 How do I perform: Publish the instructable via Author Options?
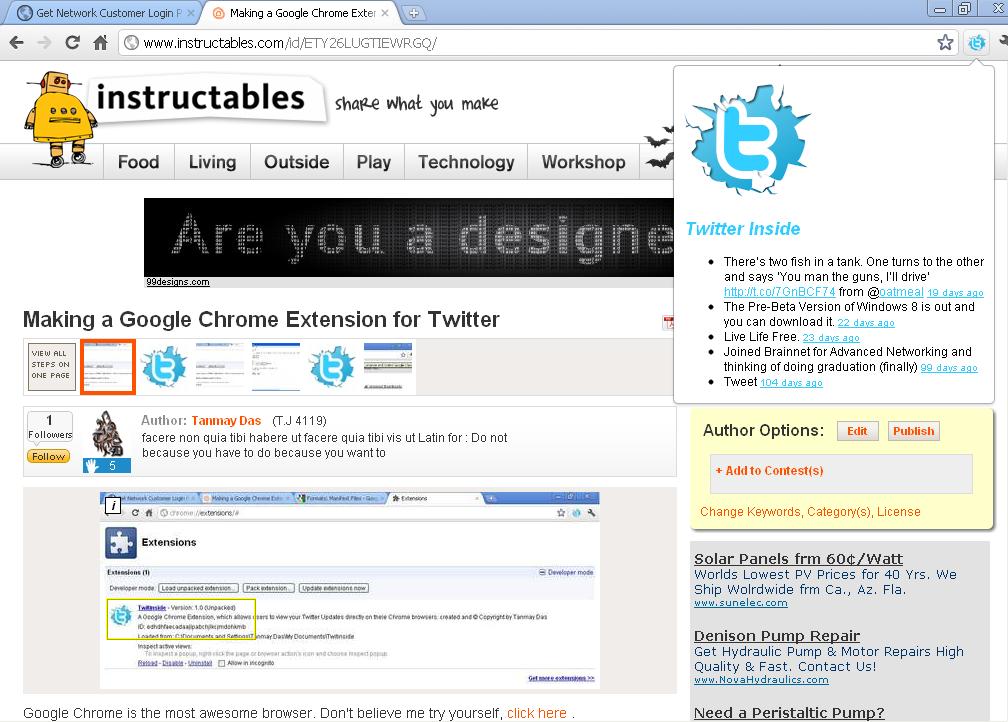[913, 430]
